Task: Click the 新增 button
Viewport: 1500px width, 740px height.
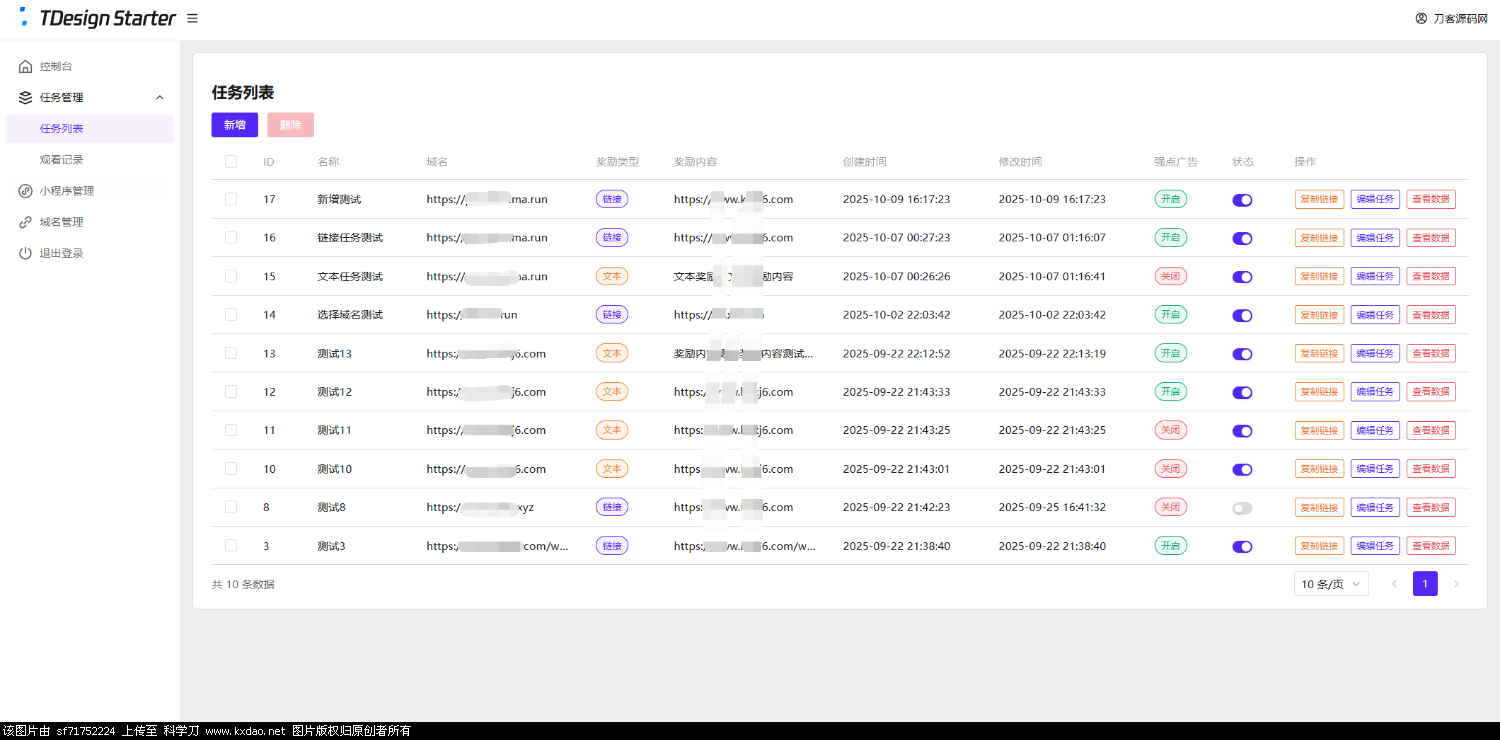Action: tap(234, 125)
